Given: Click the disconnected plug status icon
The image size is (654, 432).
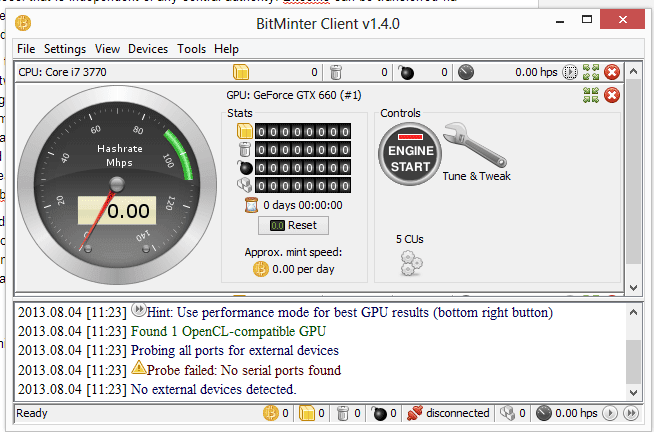Looking at the screenshot, I should 415,413.
